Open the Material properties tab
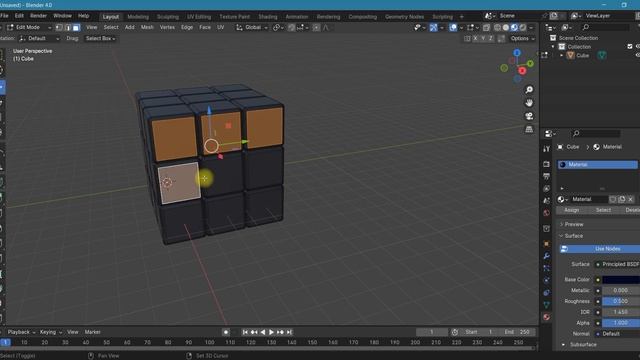640x360 pixels. pos(546,317)
